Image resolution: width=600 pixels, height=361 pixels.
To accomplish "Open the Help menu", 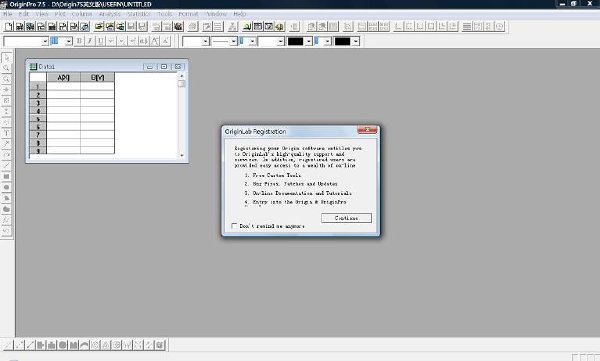I will [240, 14].
